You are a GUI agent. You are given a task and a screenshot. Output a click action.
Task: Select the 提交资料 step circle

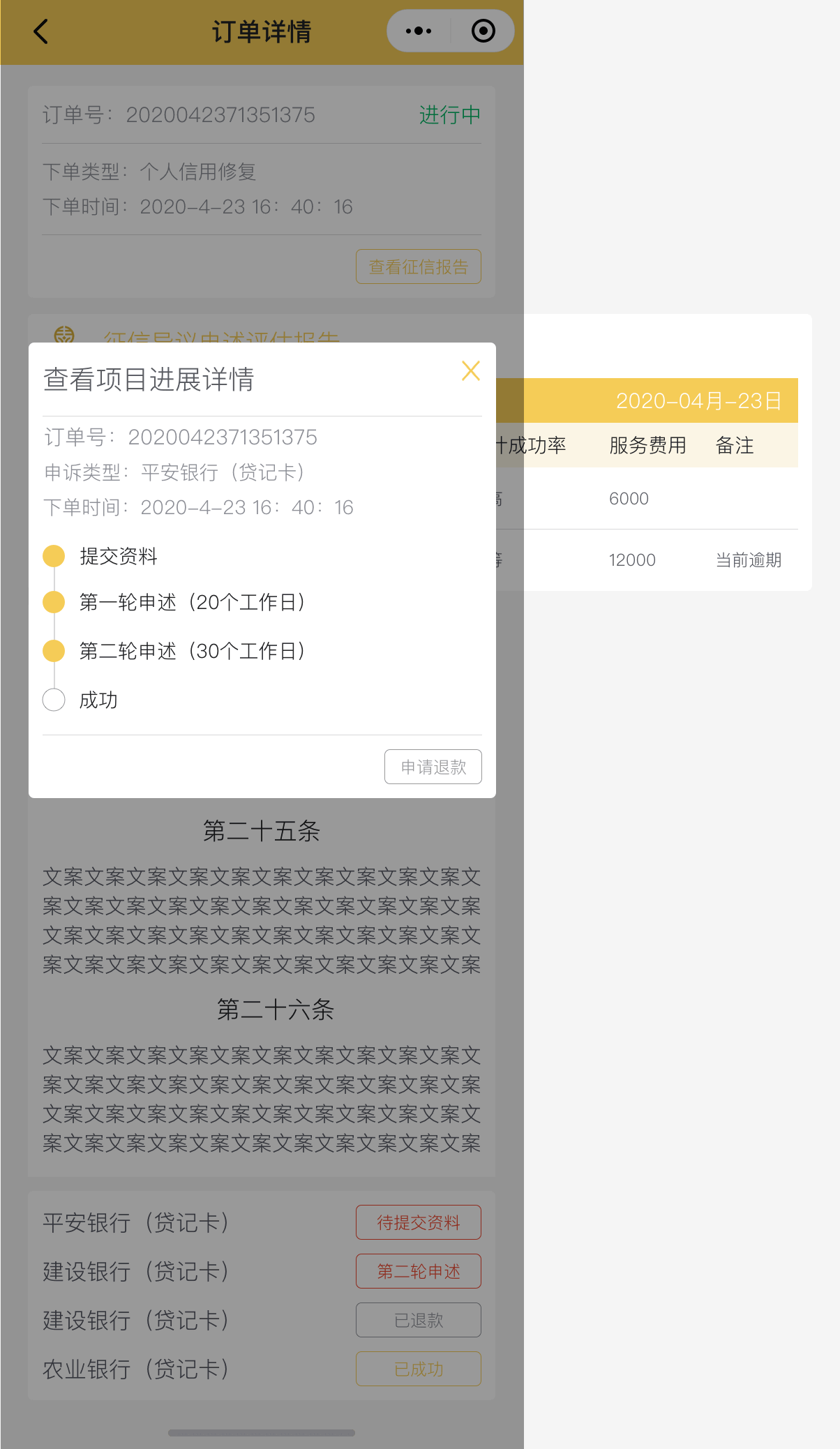pos(54,556)
